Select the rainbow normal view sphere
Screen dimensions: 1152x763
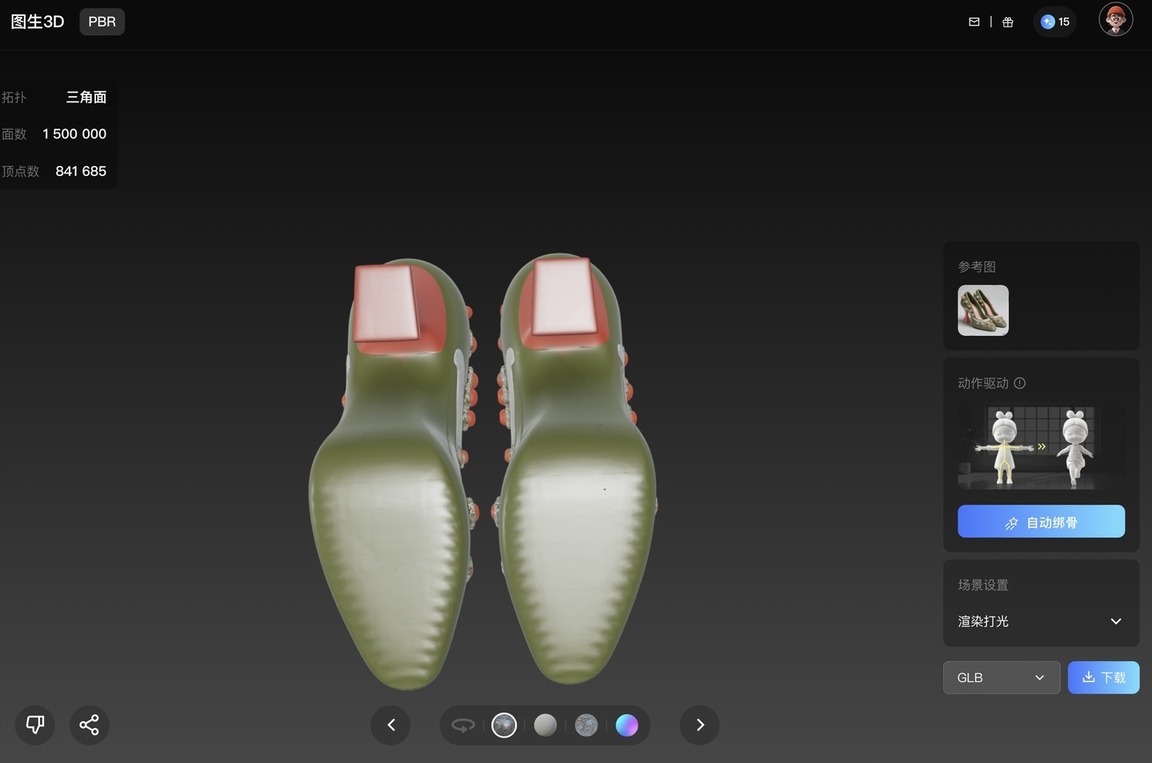click(627, 726)
